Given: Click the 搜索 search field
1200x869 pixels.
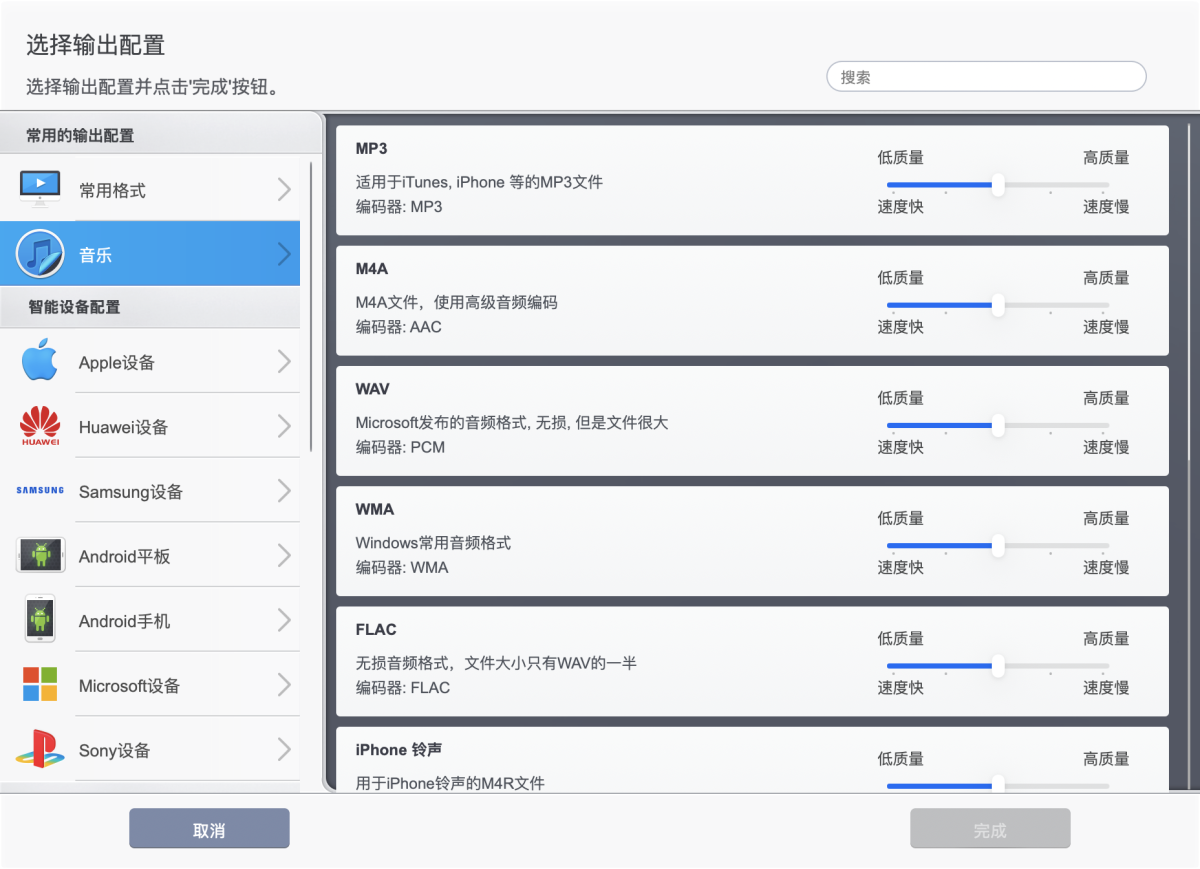Looking at the screenshot, I should click(x=985, y=77).
